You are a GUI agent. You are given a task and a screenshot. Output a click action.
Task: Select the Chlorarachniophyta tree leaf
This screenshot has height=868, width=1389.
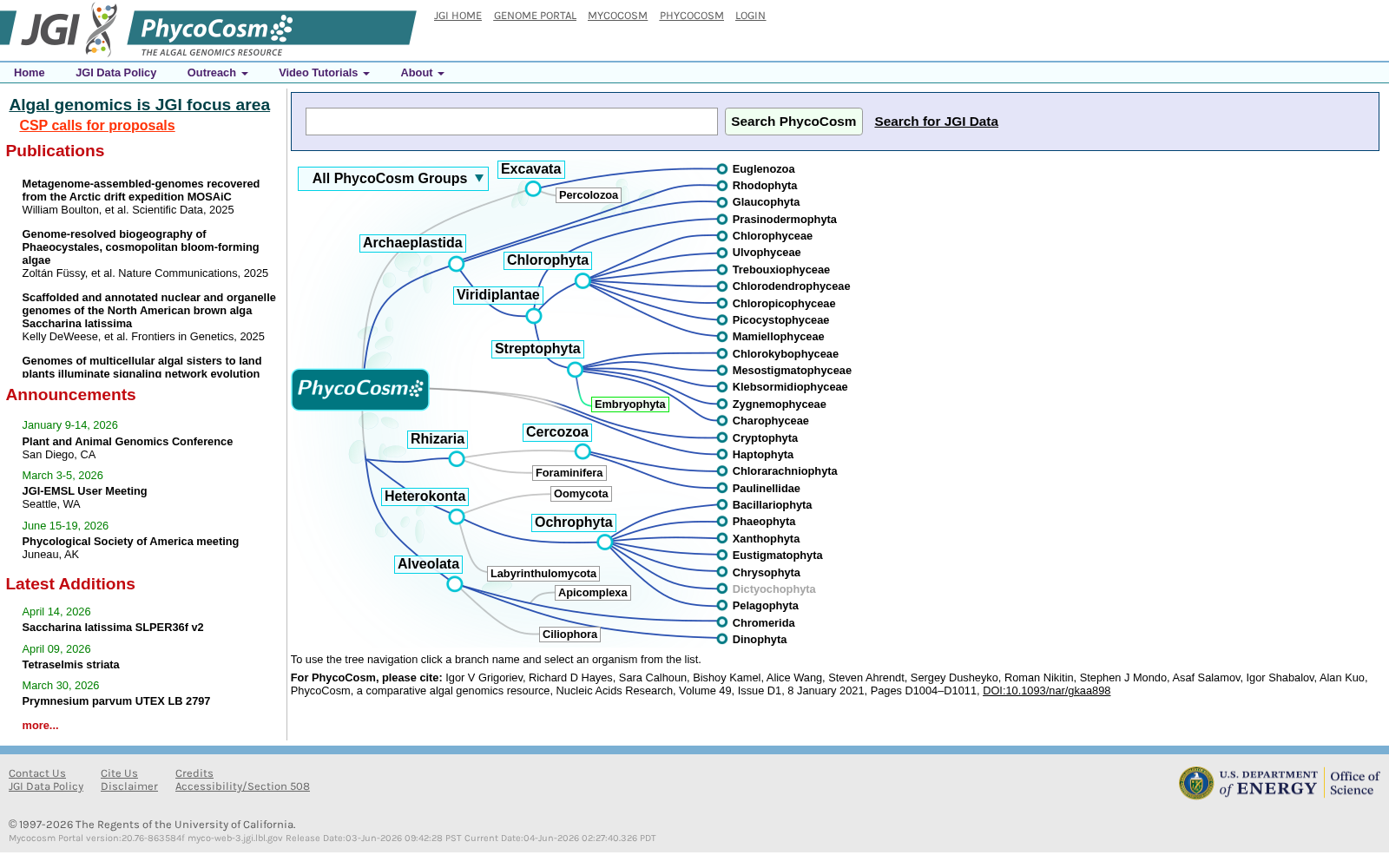coord(785,471)
